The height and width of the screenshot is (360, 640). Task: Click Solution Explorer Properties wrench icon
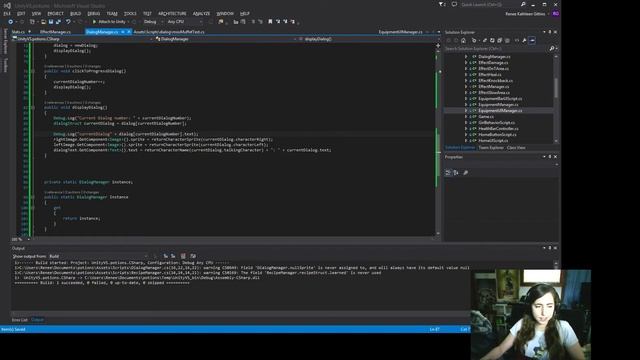pyautogui.click(x=524, y=40)
